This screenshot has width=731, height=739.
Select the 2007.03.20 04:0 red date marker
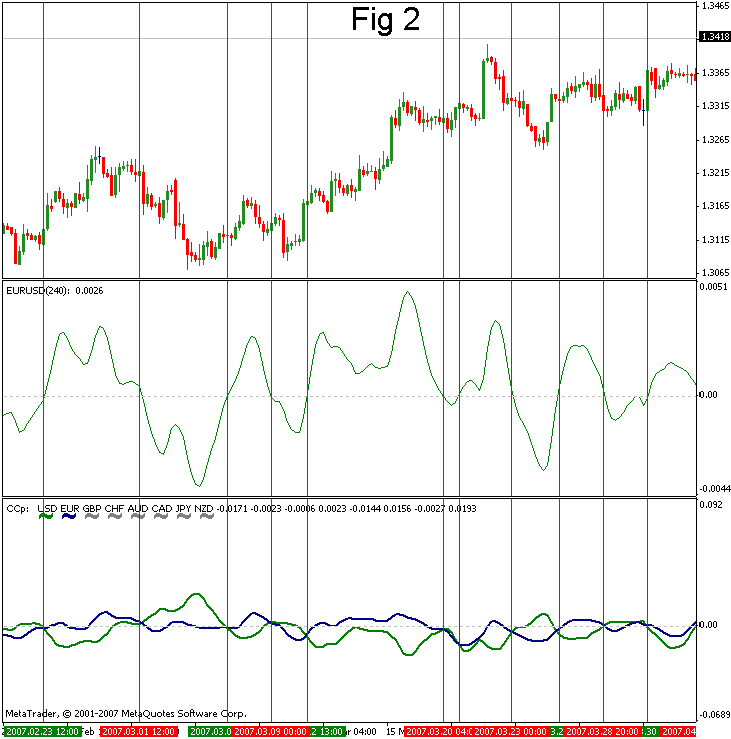point(439,731)
